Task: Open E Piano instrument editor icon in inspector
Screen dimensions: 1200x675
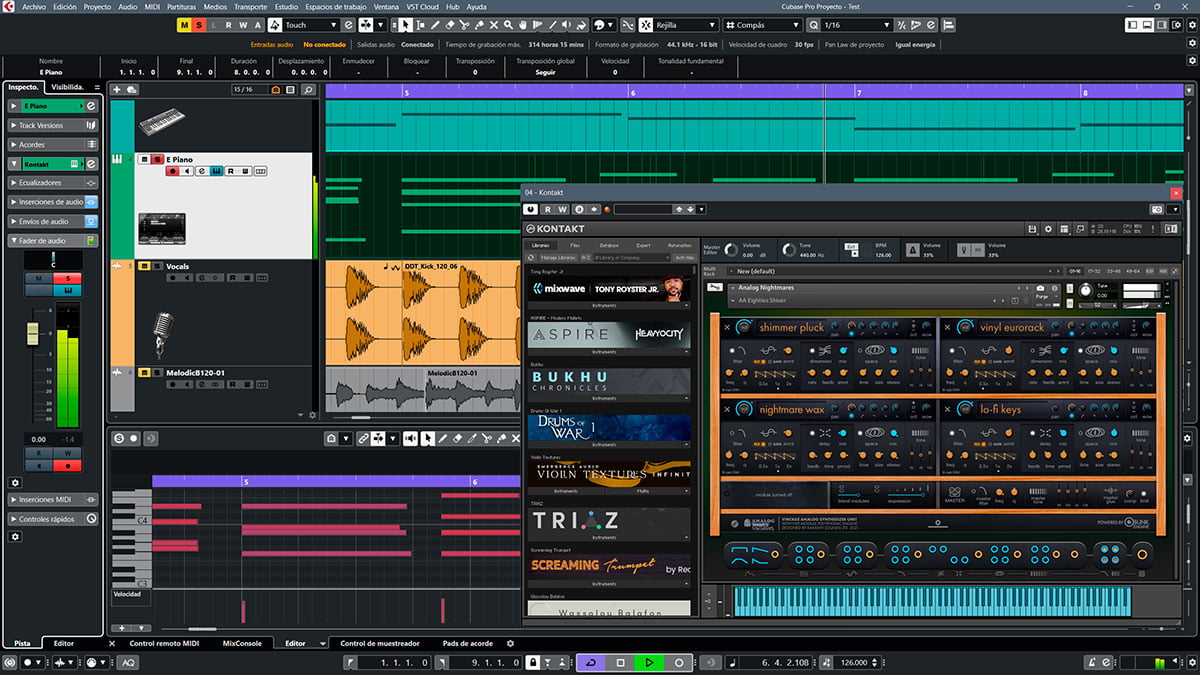Action: coord(91,105)
